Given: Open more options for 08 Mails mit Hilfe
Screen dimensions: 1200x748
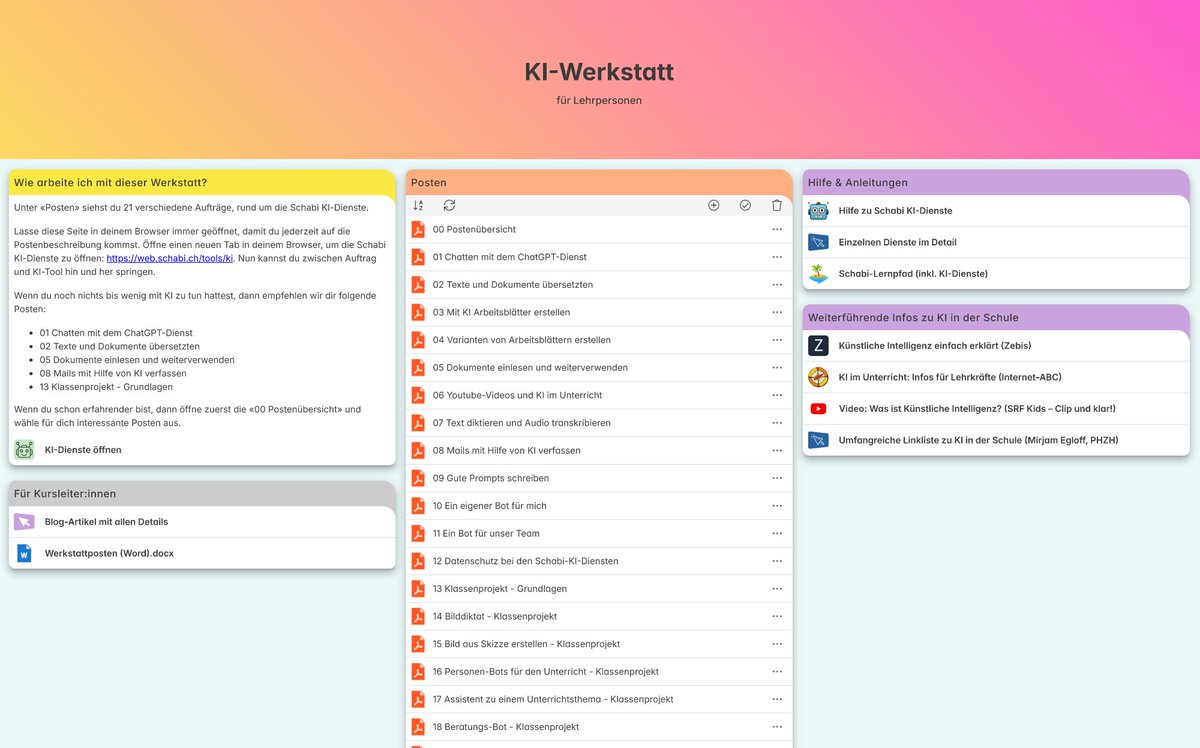Looking at the screenshot, I should pos(777,451).
